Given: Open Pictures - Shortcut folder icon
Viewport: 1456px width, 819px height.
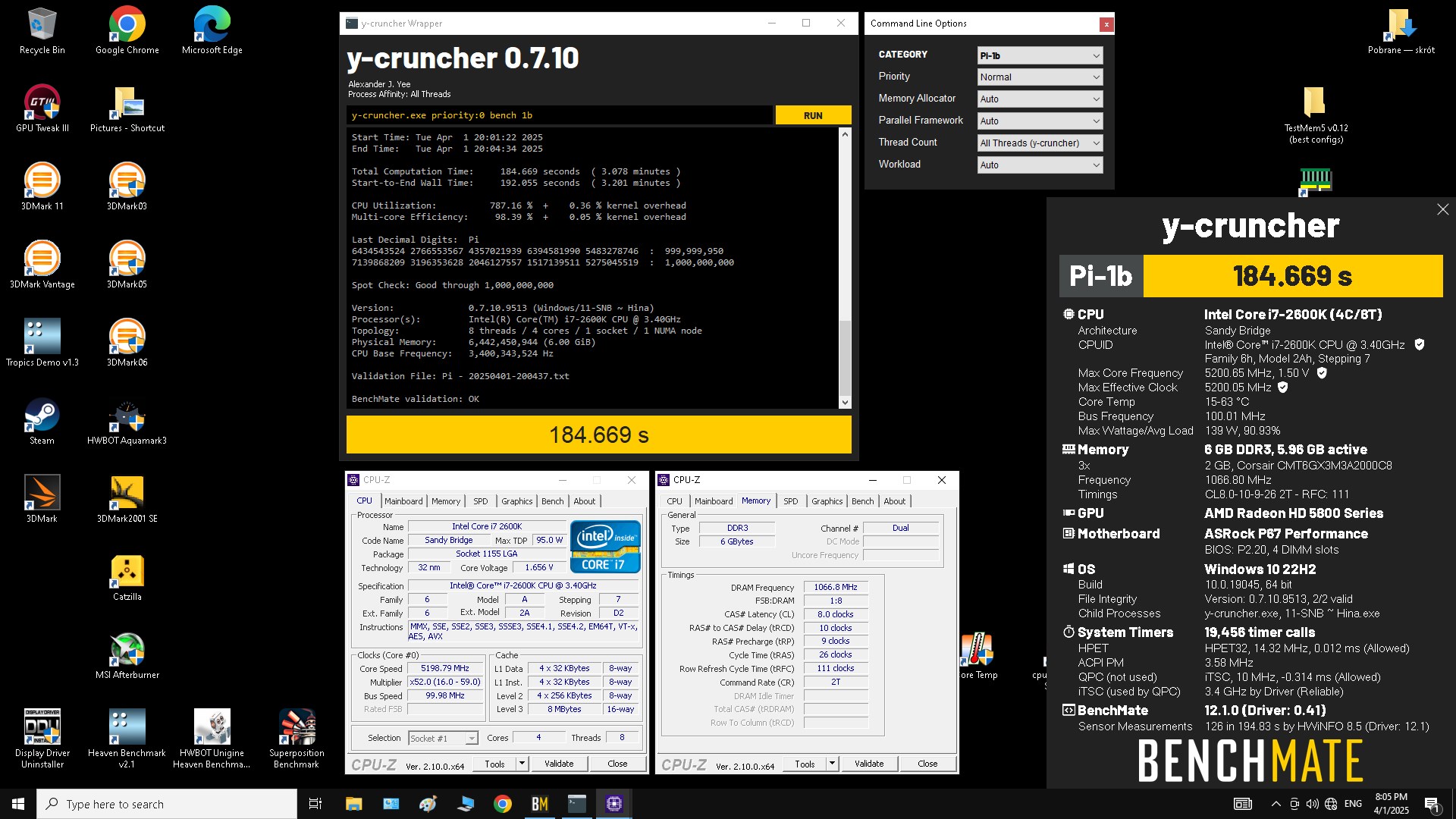Looking at the screenshot, I should 127,109.
